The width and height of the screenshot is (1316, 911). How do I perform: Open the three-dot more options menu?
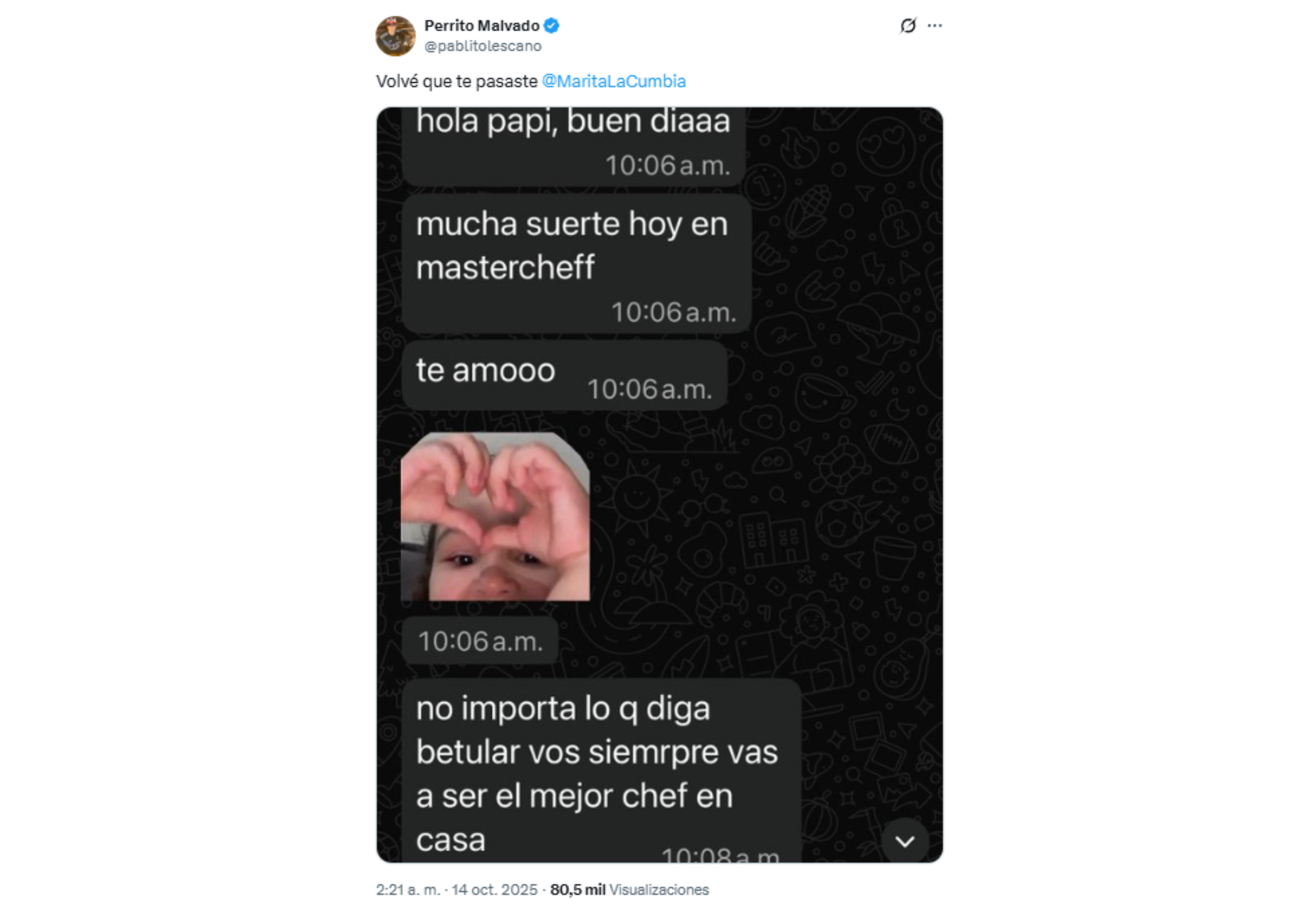(x=934, y=26)
